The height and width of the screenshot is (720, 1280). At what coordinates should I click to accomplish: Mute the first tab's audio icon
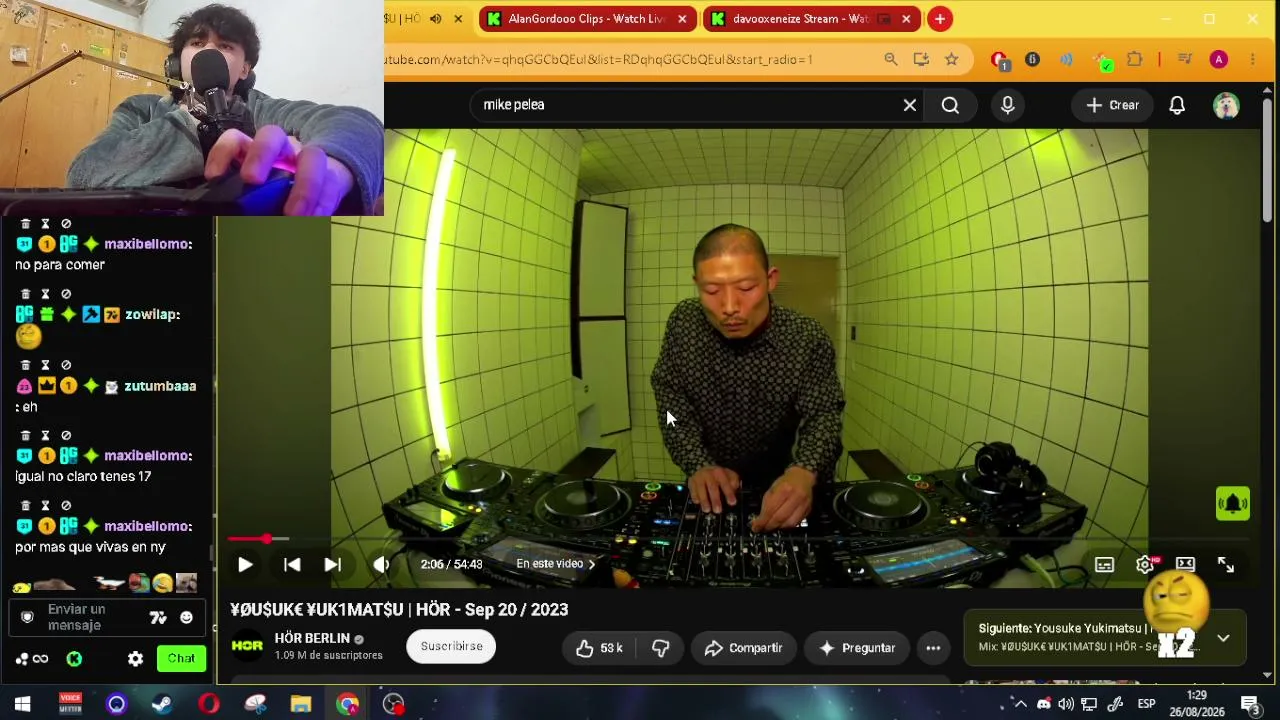(x=436, y=19)
